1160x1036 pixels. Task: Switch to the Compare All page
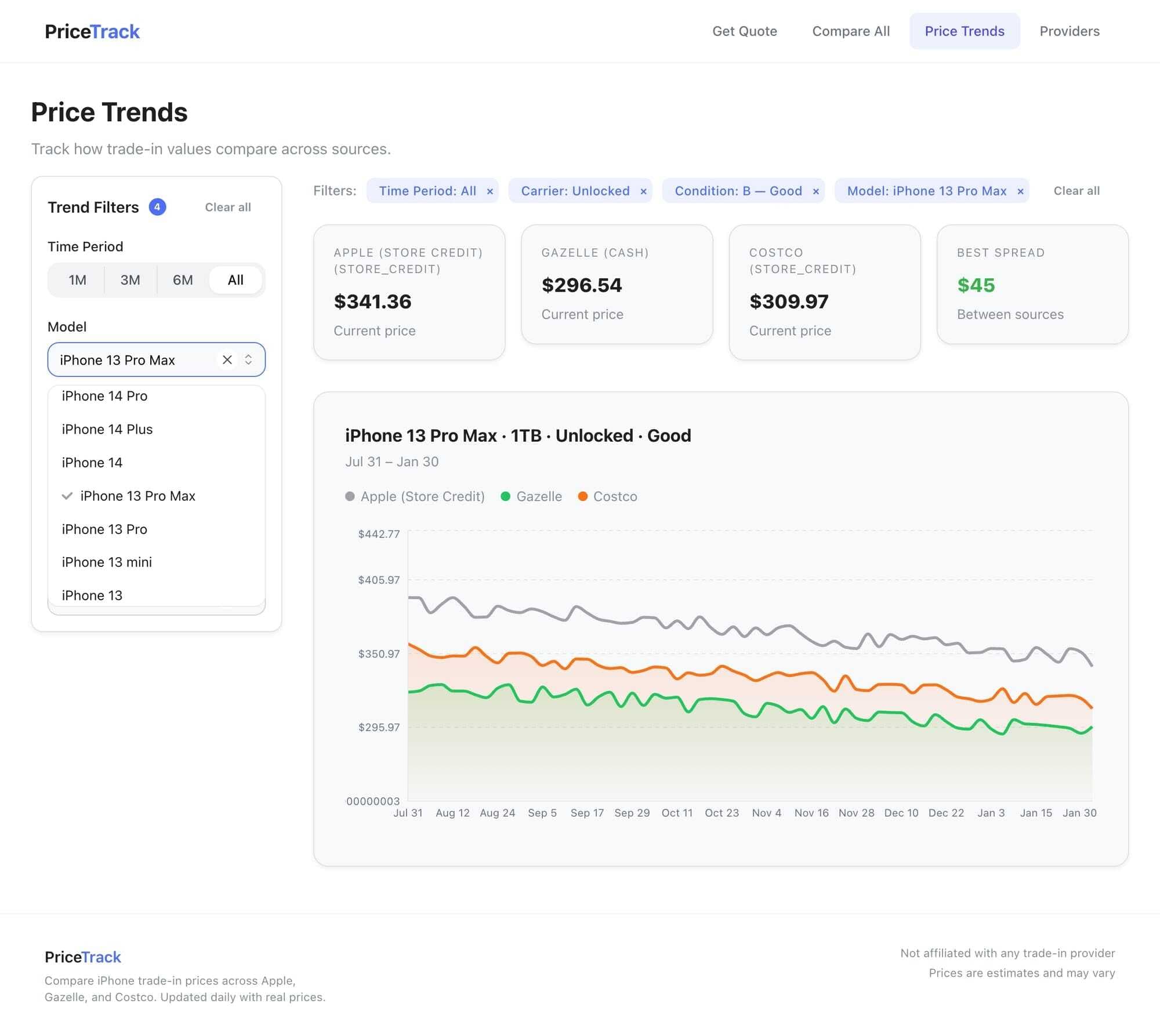[x=851, y=31]
